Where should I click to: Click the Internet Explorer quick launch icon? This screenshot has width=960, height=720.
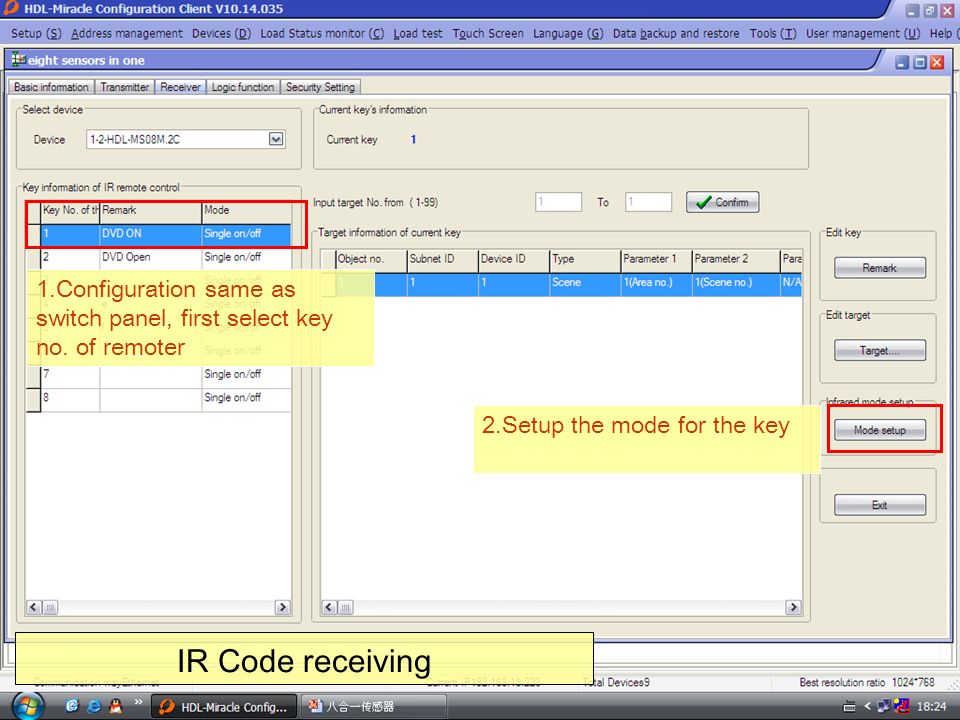(94, 706)
